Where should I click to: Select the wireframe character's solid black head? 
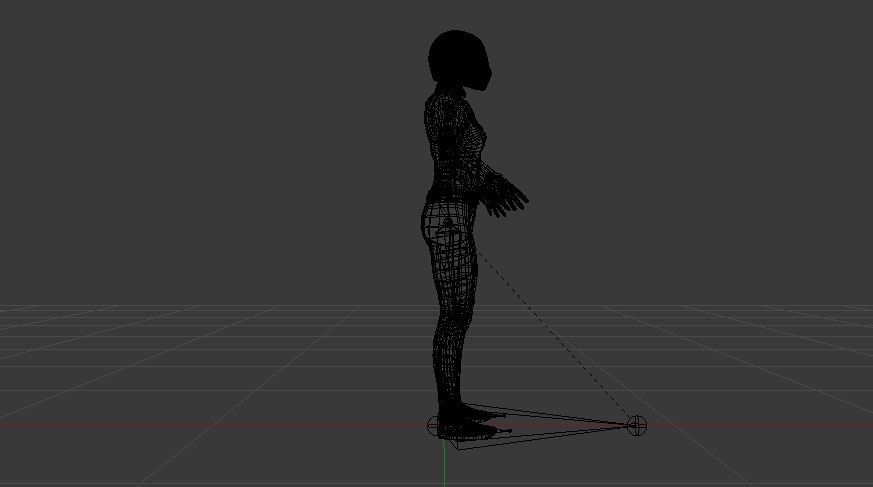point(460,60)
